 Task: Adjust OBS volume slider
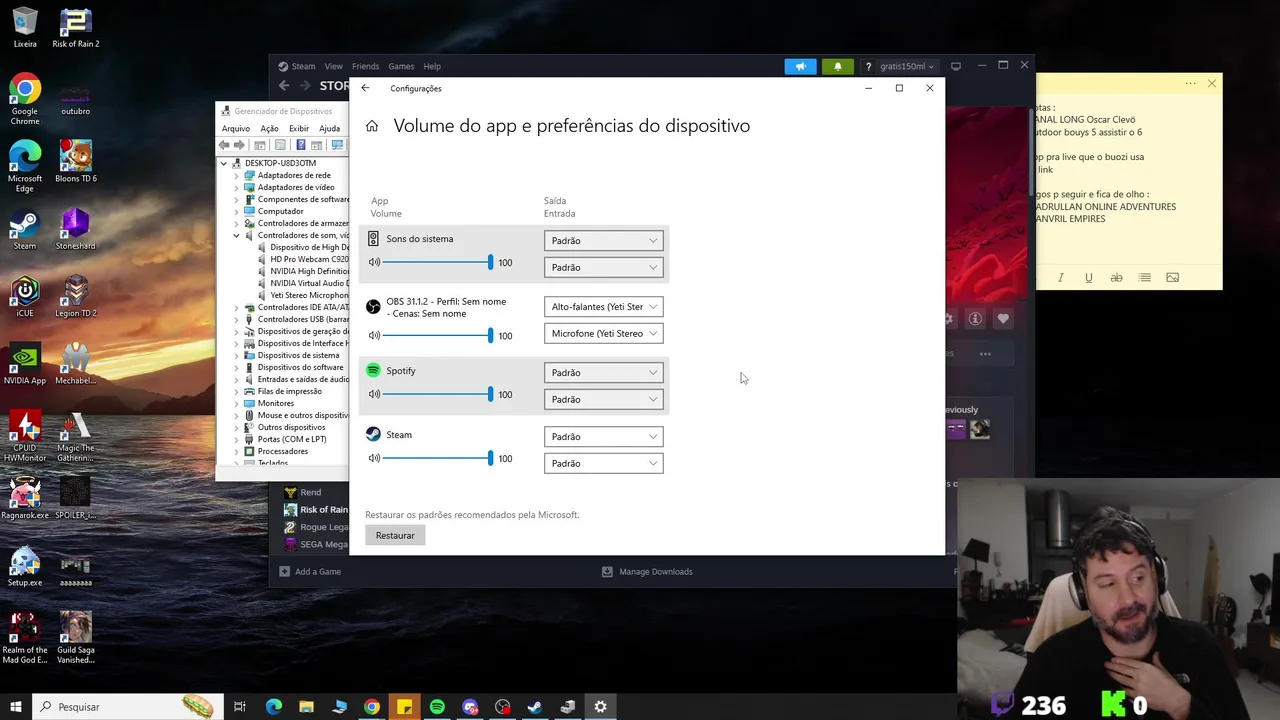coord(436,335)
